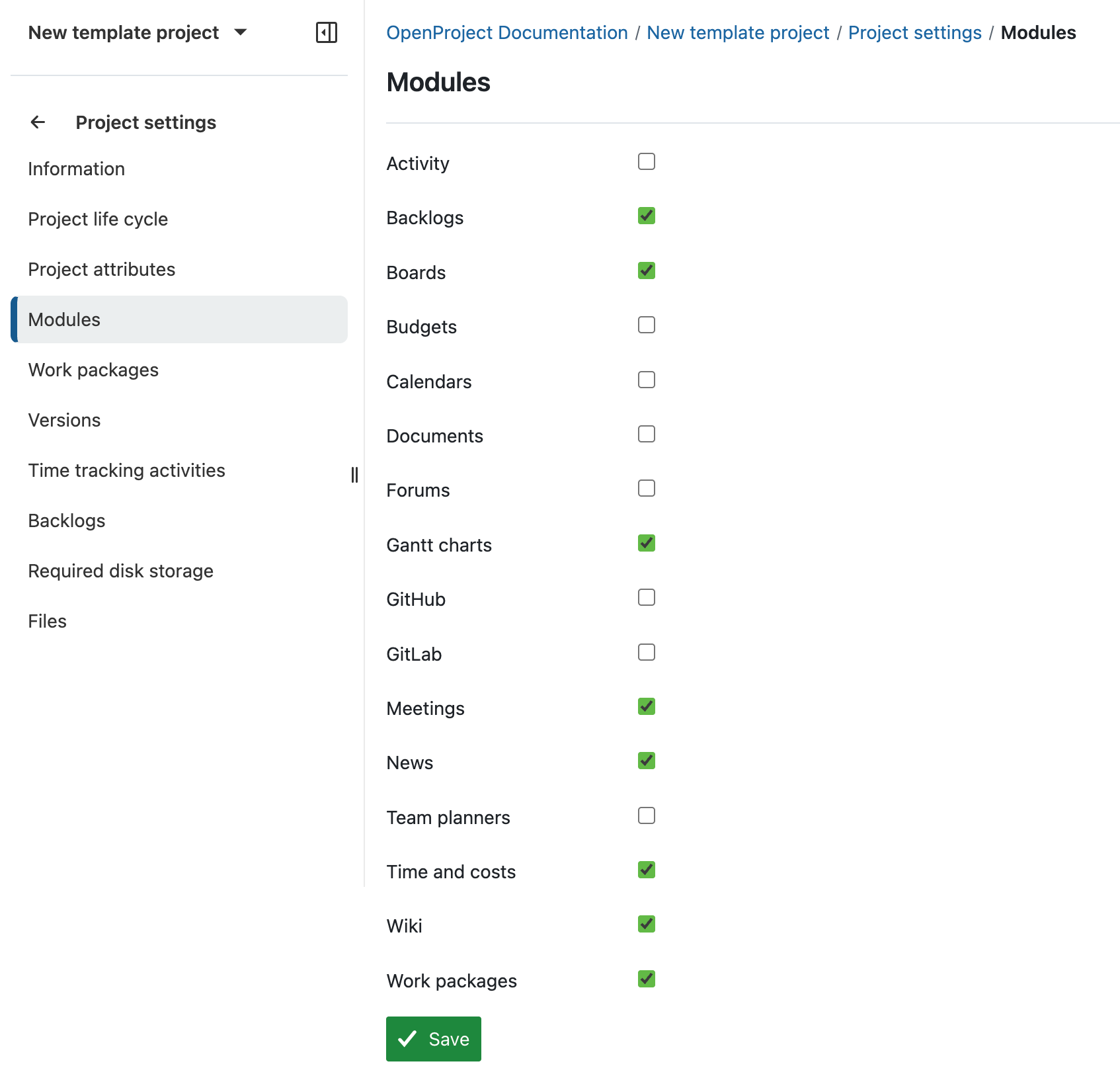Enable the Team planners module
Viewport: 1120px width, 1080px height.
click(646, 815)
